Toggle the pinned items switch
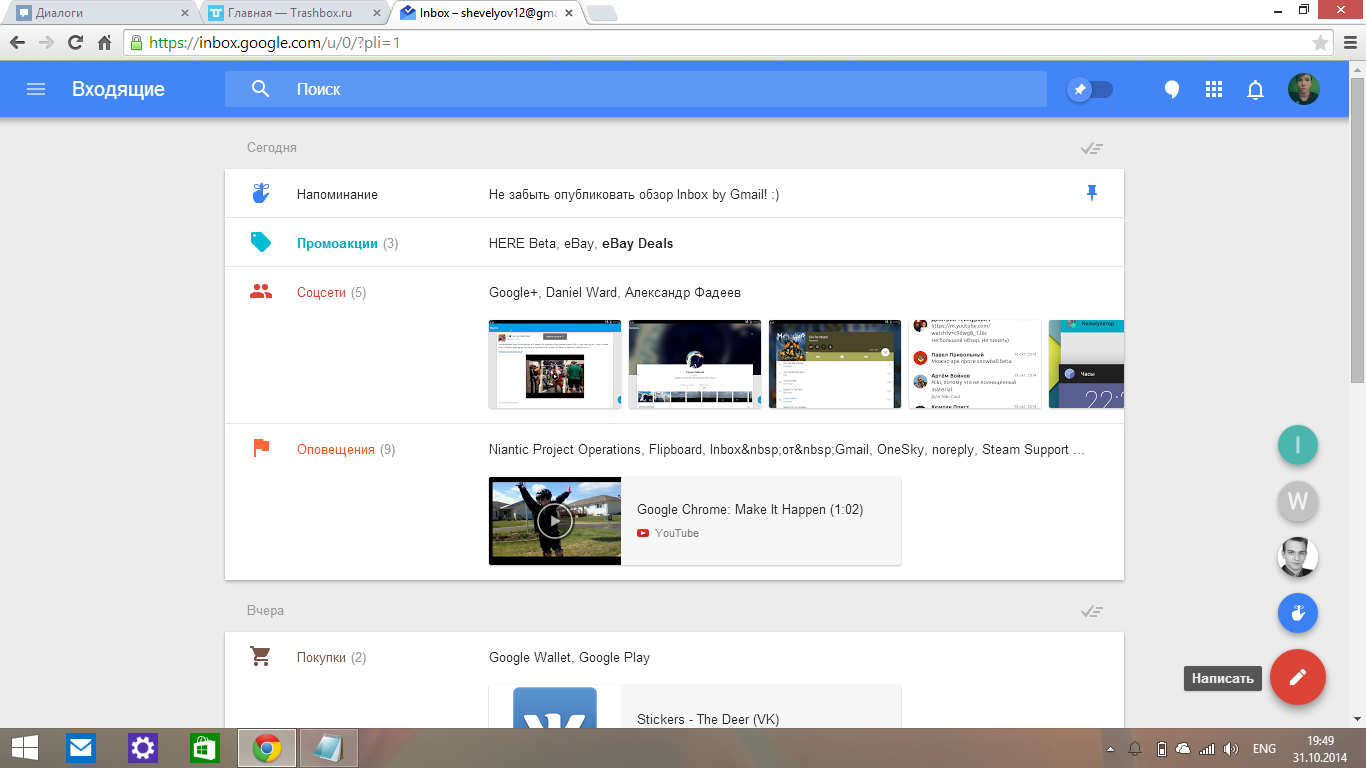This screenshot has width=1366, height=768. pos(1090,89)
